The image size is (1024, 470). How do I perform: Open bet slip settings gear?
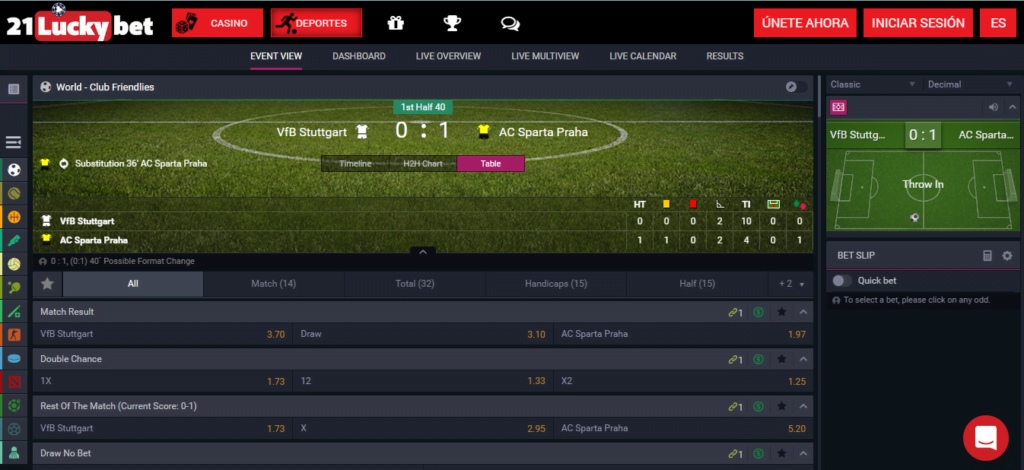pyautogui.click(x=1007, y=256)
